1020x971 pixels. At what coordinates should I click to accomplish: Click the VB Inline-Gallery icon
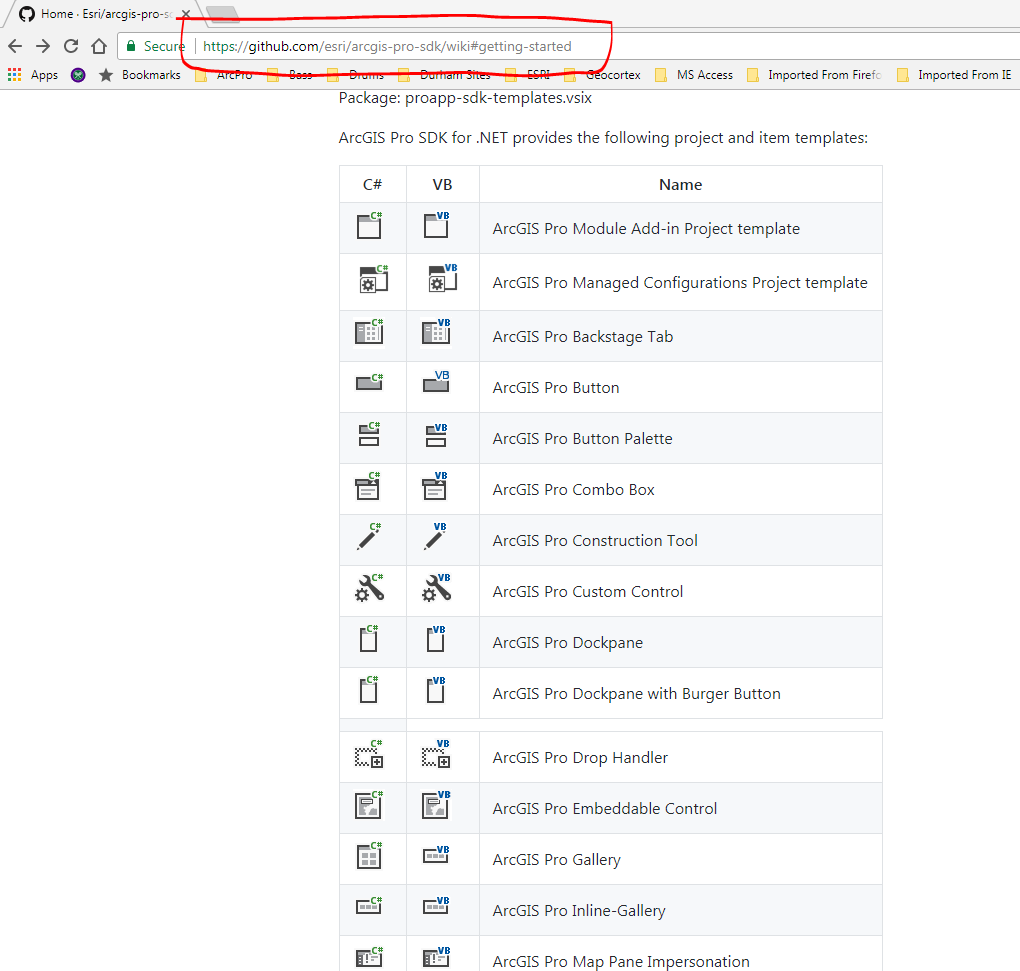[x=436, y=905]
